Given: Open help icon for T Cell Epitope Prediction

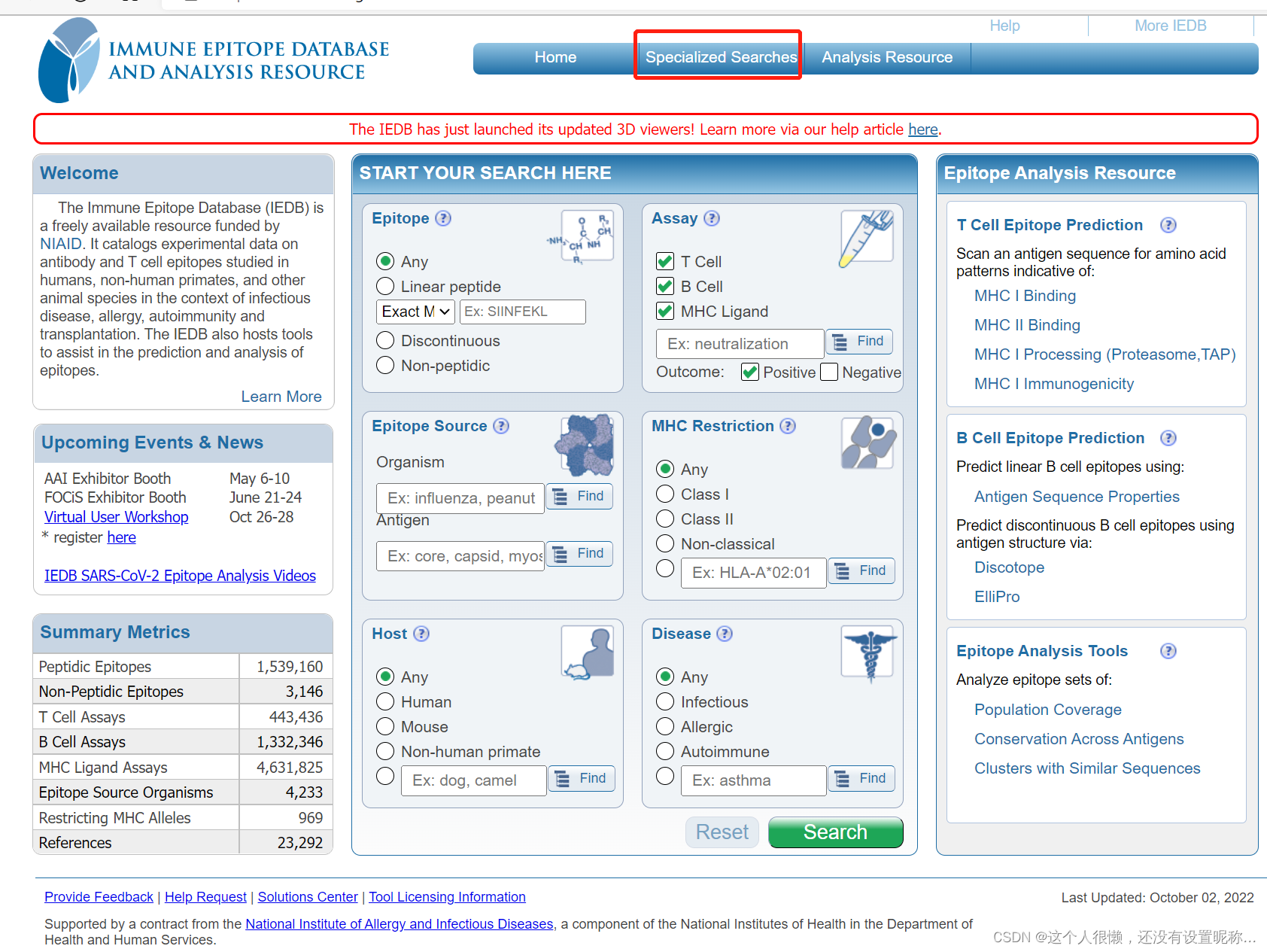Looking at the screenshot, I should [1168, 225].
